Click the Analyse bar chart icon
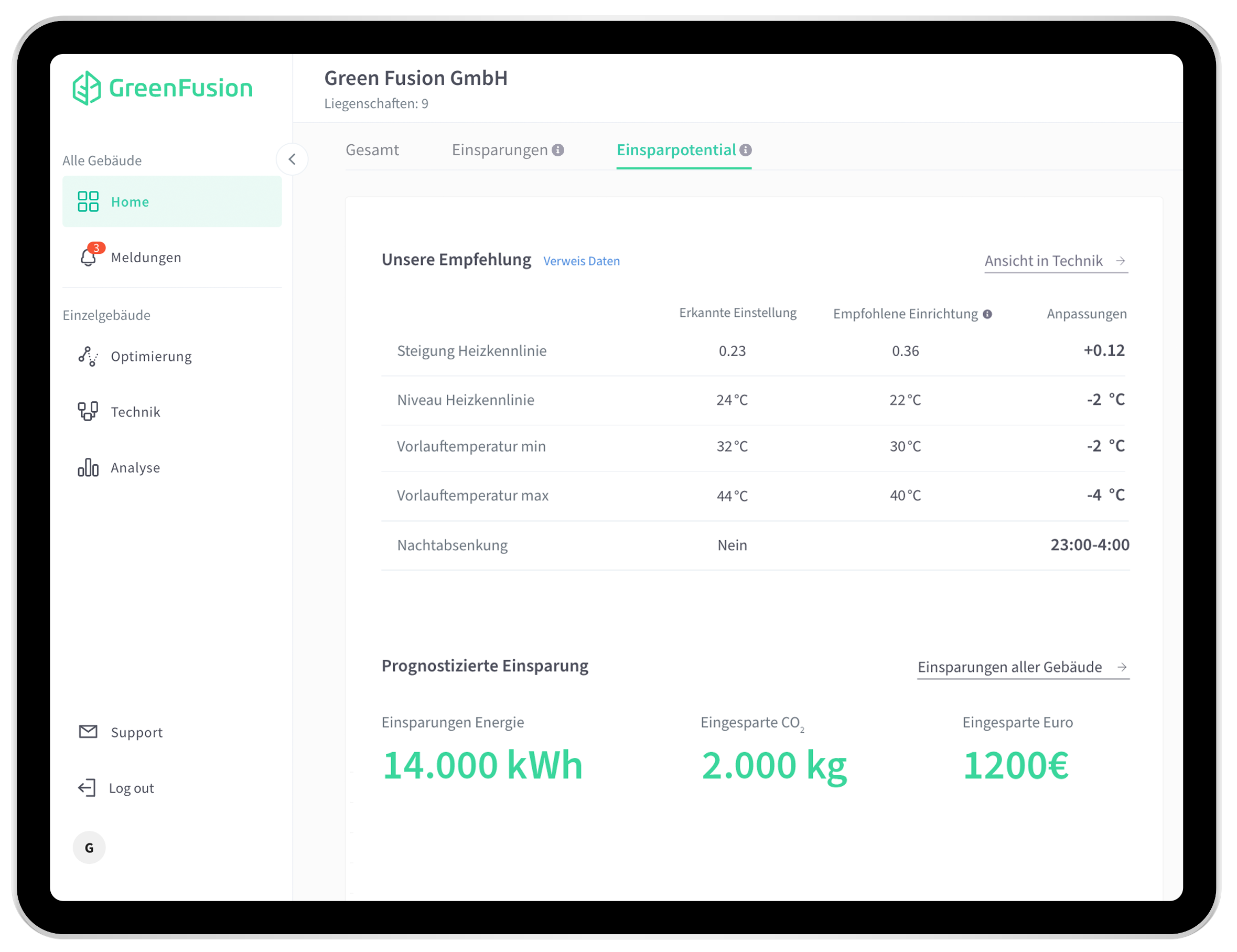This screenshot has height=952, width=1237. pos(88,467)
